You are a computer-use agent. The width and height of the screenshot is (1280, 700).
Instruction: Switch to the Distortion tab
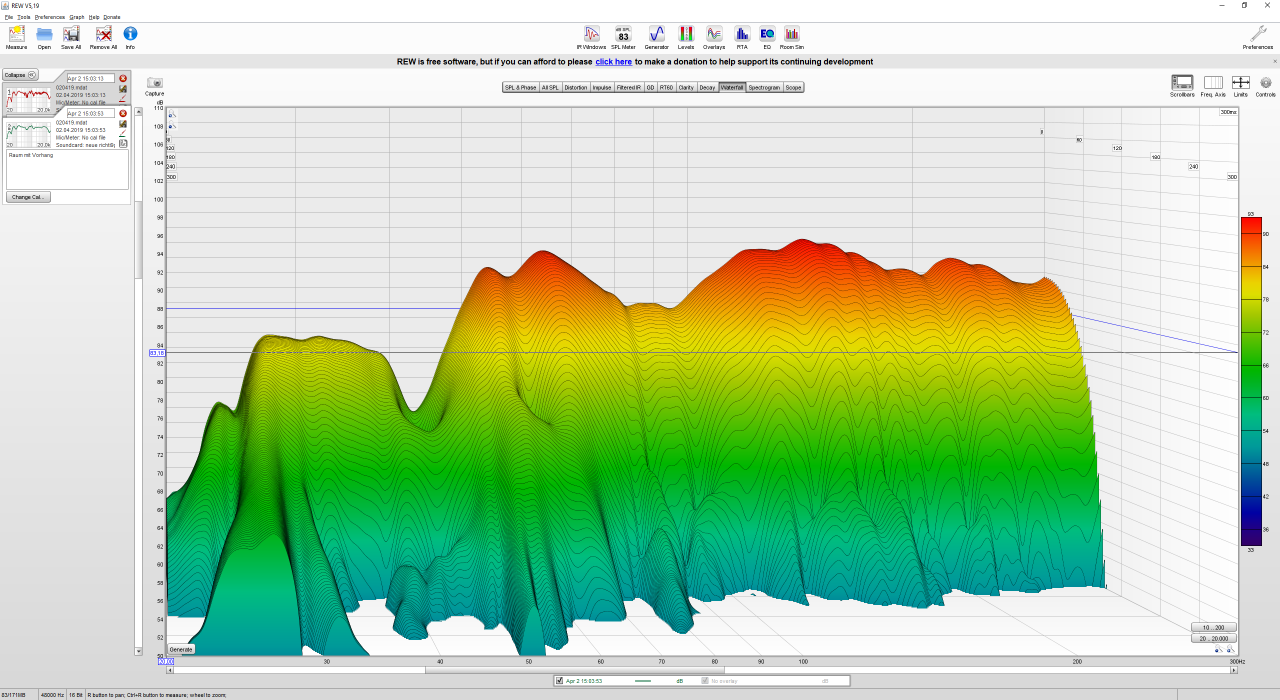tap(576, 87)
